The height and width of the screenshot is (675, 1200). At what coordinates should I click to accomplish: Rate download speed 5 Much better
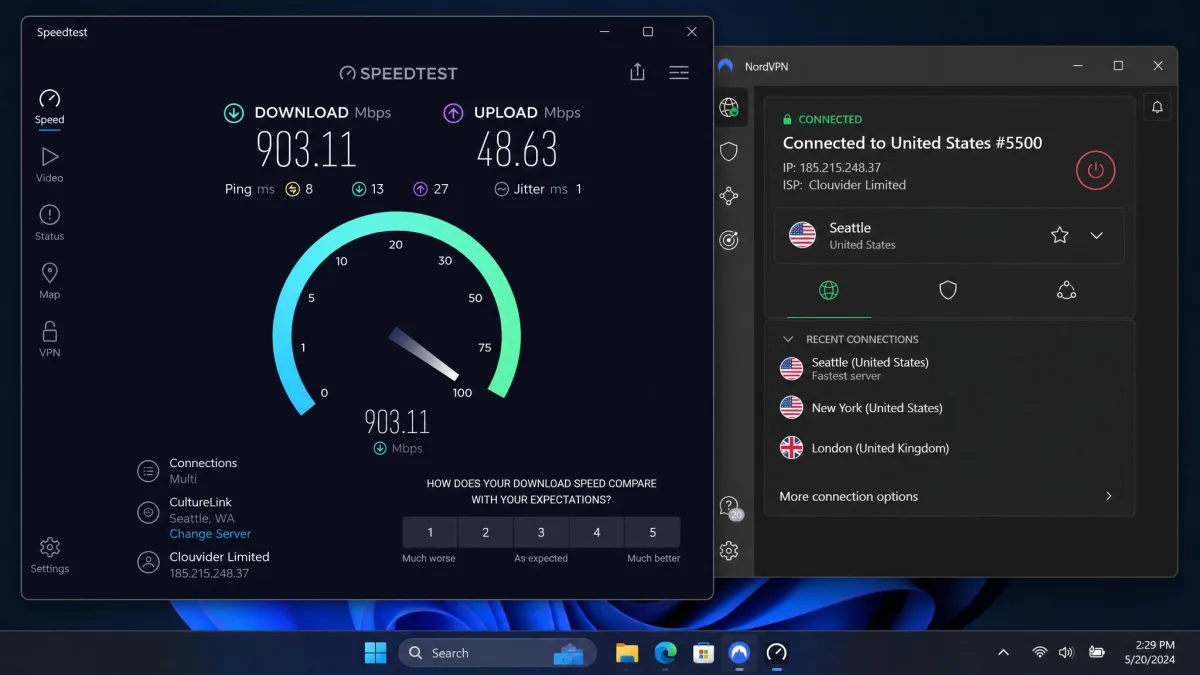point(653,532)
